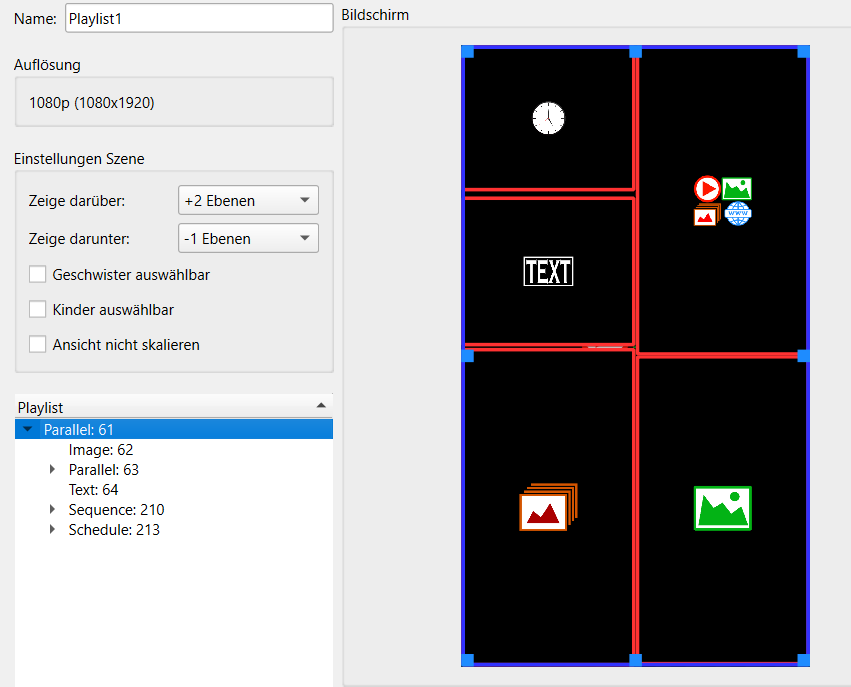
Task: Open the Zeige darunter dropdown
Action: pyautogui.click(x=248, y=239)
